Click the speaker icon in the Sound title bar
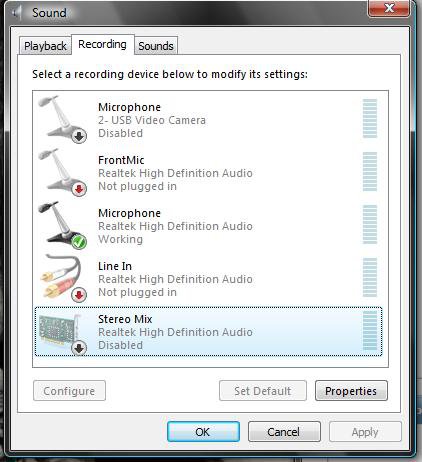The image size is (422, 462). tap(17, 13)
